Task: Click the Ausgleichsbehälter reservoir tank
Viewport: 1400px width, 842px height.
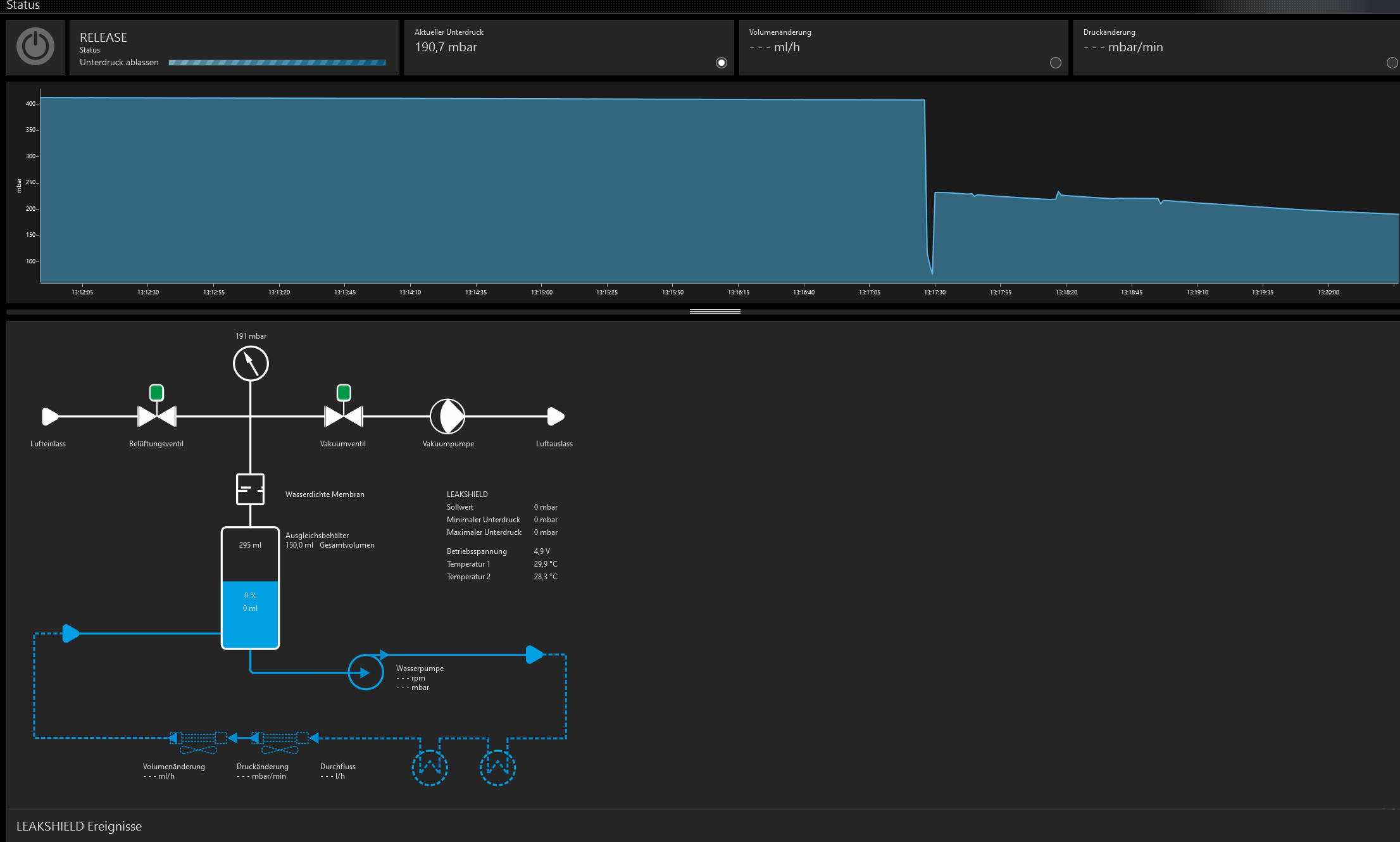Action: 250,588
